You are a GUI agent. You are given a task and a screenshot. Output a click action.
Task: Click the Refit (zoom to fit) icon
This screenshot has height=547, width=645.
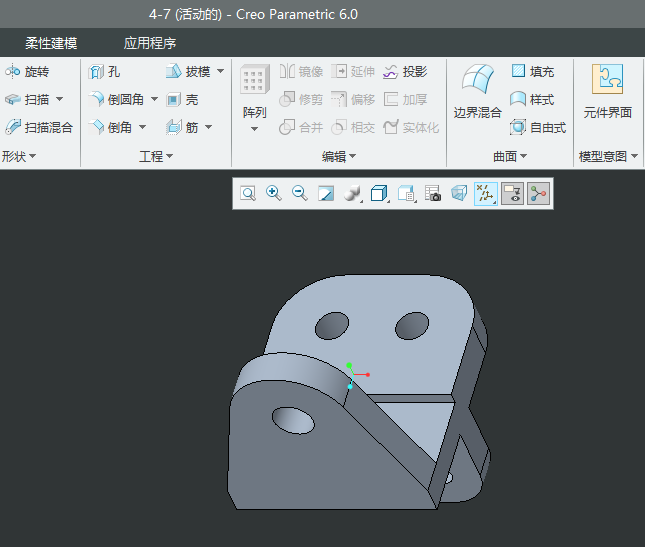coord(248,193)
